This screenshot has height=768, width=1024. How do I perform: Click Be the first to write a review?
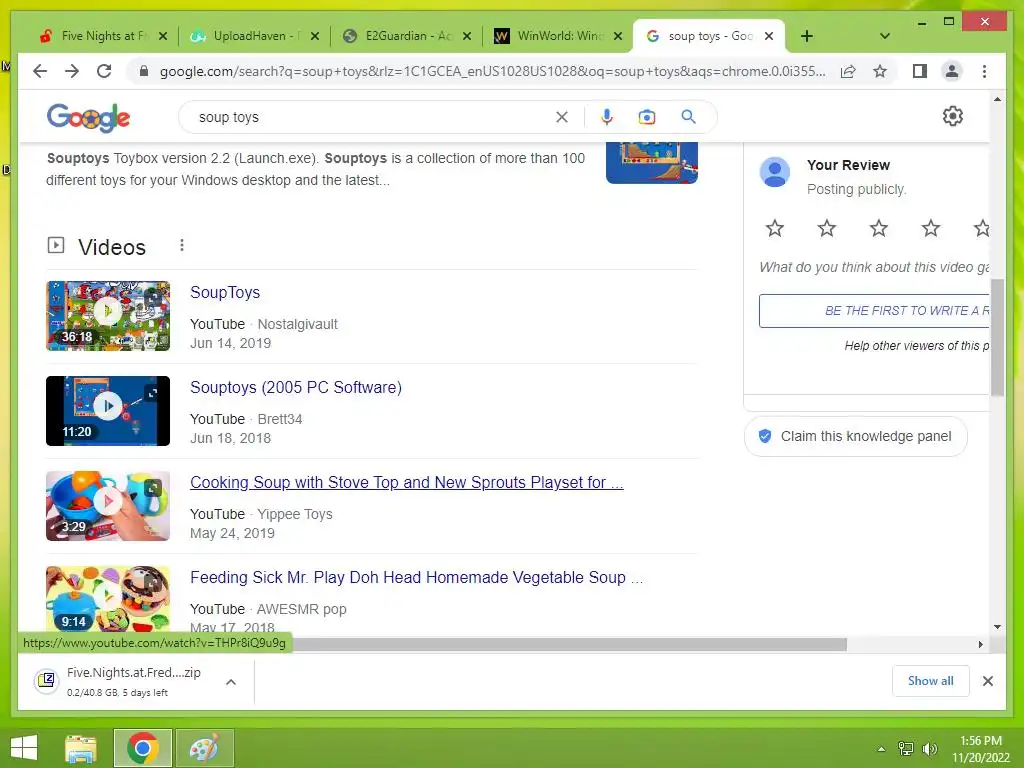click(874, 311)
